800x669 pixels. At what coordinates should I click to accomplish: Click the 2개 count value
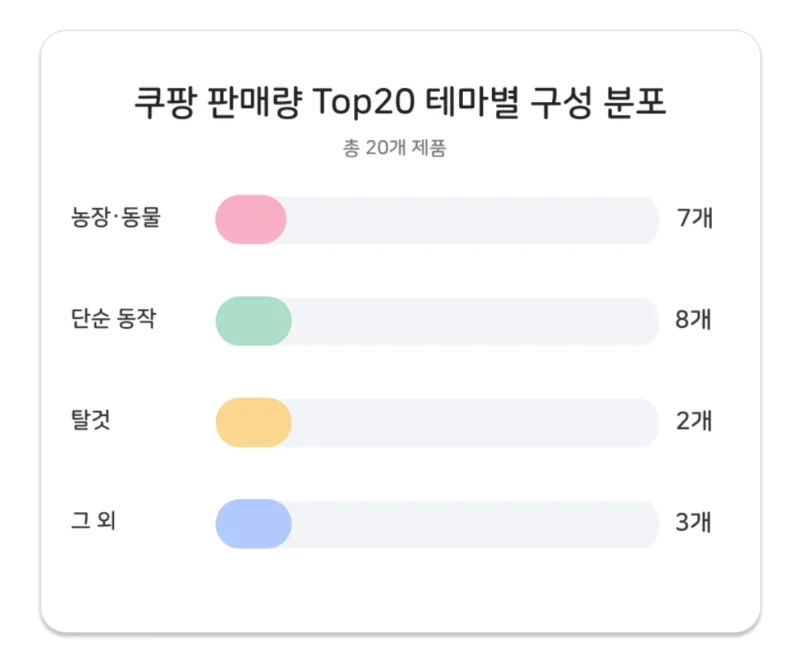694,421
